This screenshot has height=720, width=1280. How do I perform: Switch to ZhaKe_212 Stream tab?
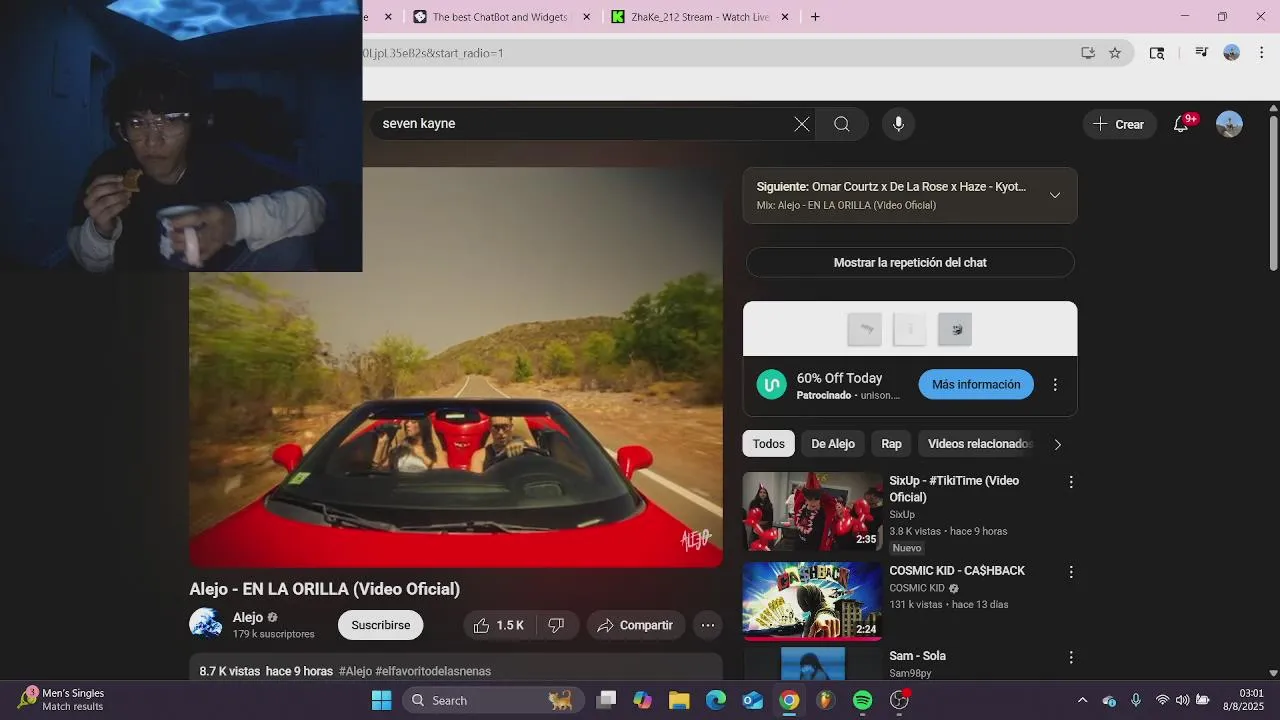click(x=699, y=17)
